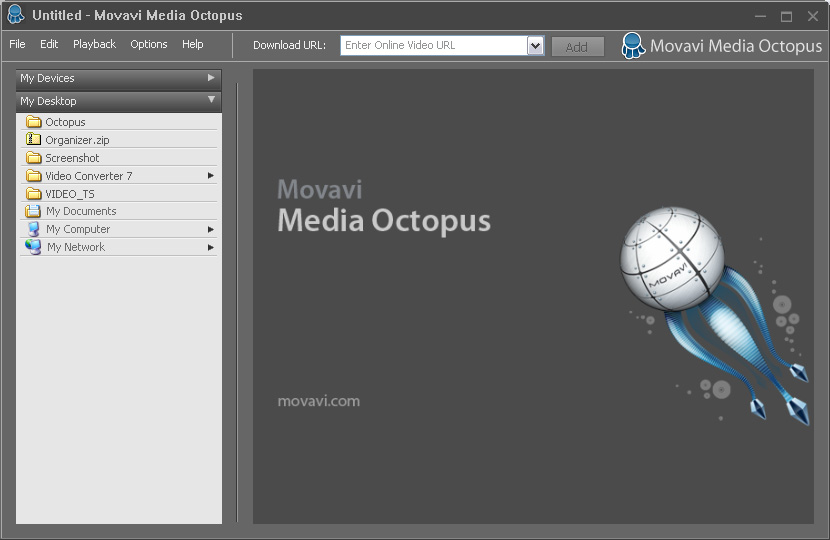Select the Video Converter 7 label
Image resolution: width=830 pixels, height=540 pixels.
[x=88, y=176]
